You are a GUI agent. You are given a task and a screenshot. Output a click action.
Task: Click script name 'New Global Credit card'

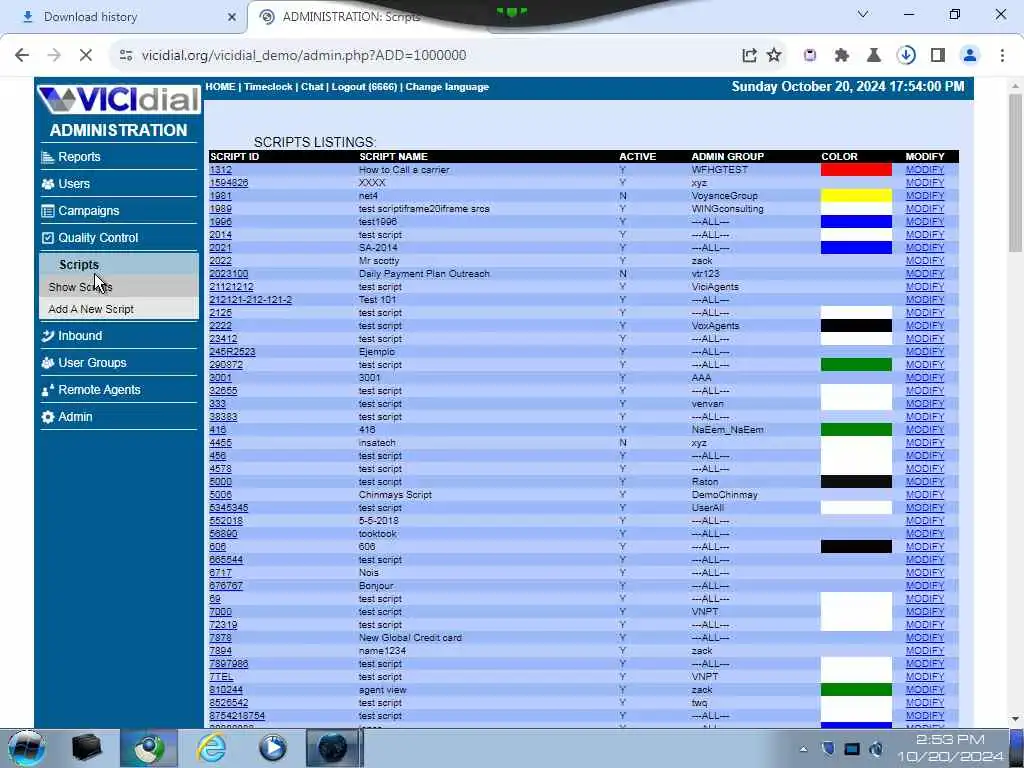[410, 638]
